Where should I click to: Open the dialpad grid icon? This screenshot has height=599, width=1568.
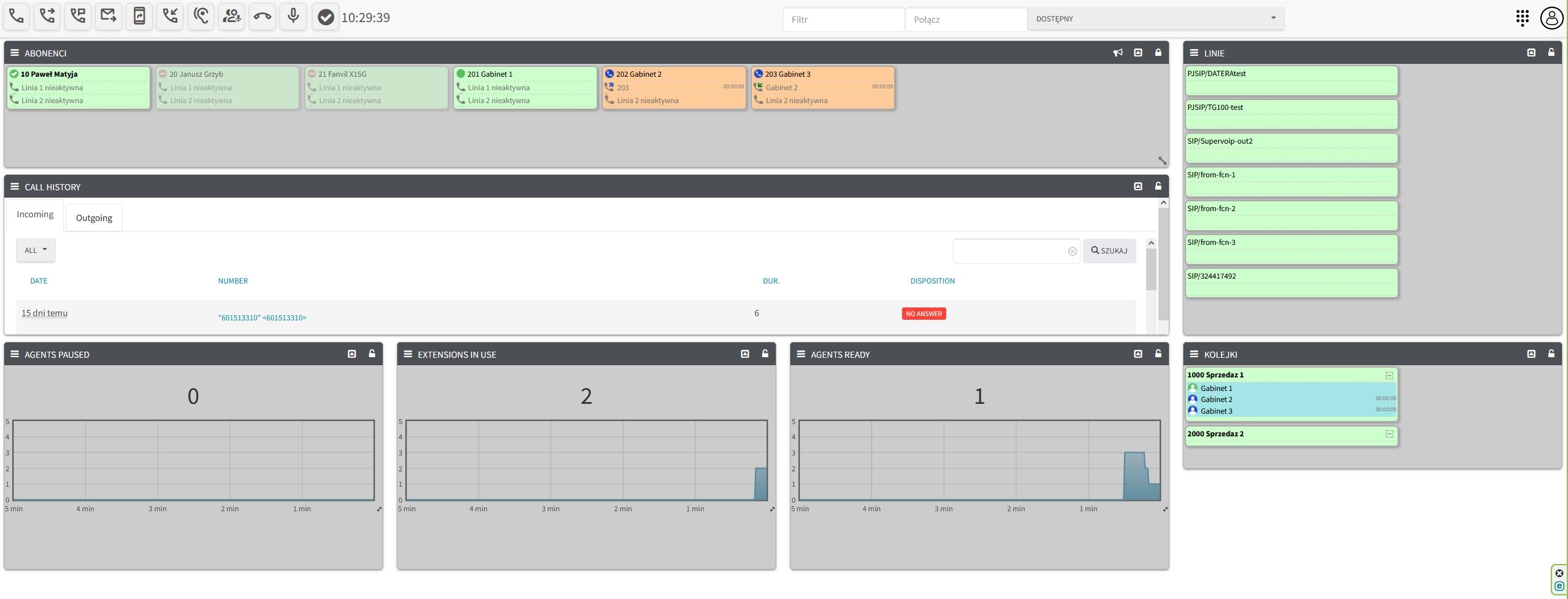tap(1522, 18)
